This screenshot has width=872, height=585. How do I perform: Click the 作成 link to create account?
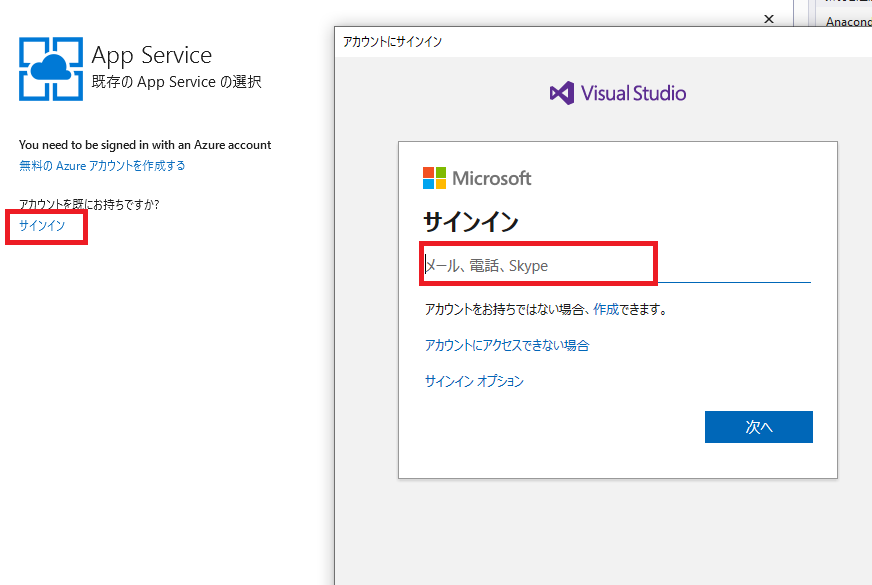(606, 309)
